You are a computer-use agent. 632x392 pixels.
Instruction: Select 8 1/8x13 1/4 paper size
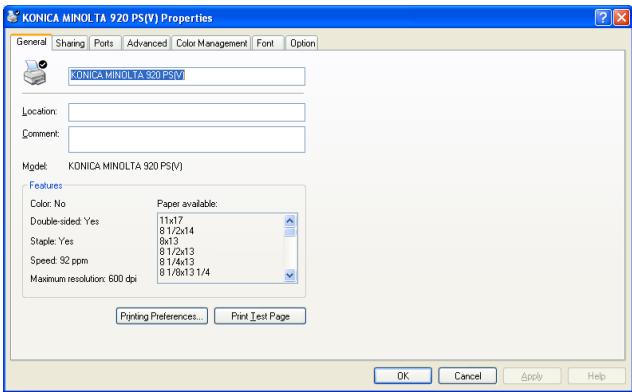[185, 272]
